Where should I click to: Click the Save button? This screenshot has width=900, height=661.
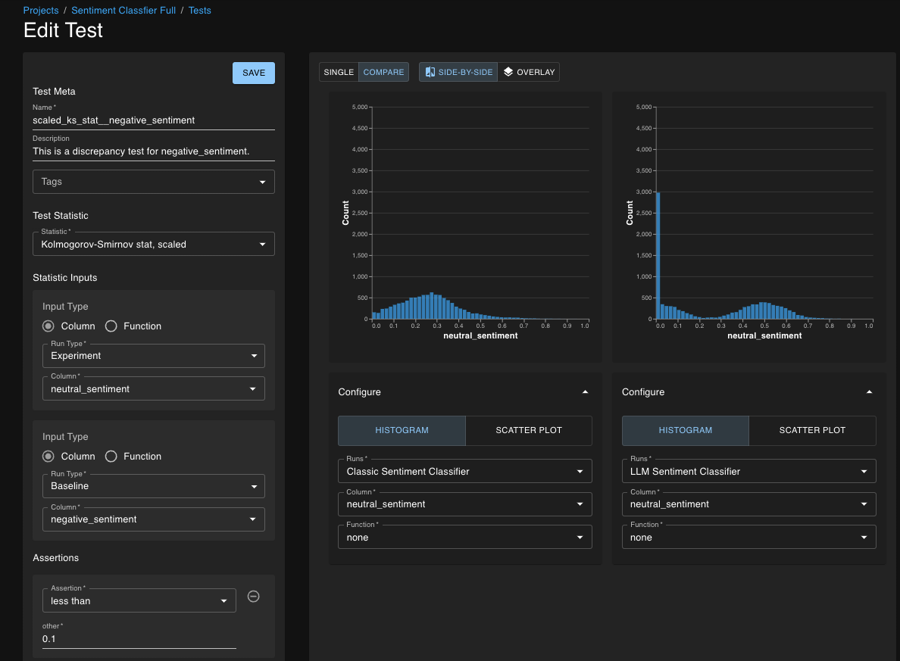tap(253, 73)
